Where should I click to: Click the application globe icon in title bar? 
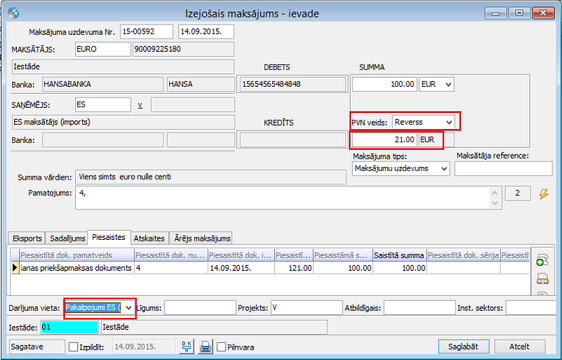(14, 13)
